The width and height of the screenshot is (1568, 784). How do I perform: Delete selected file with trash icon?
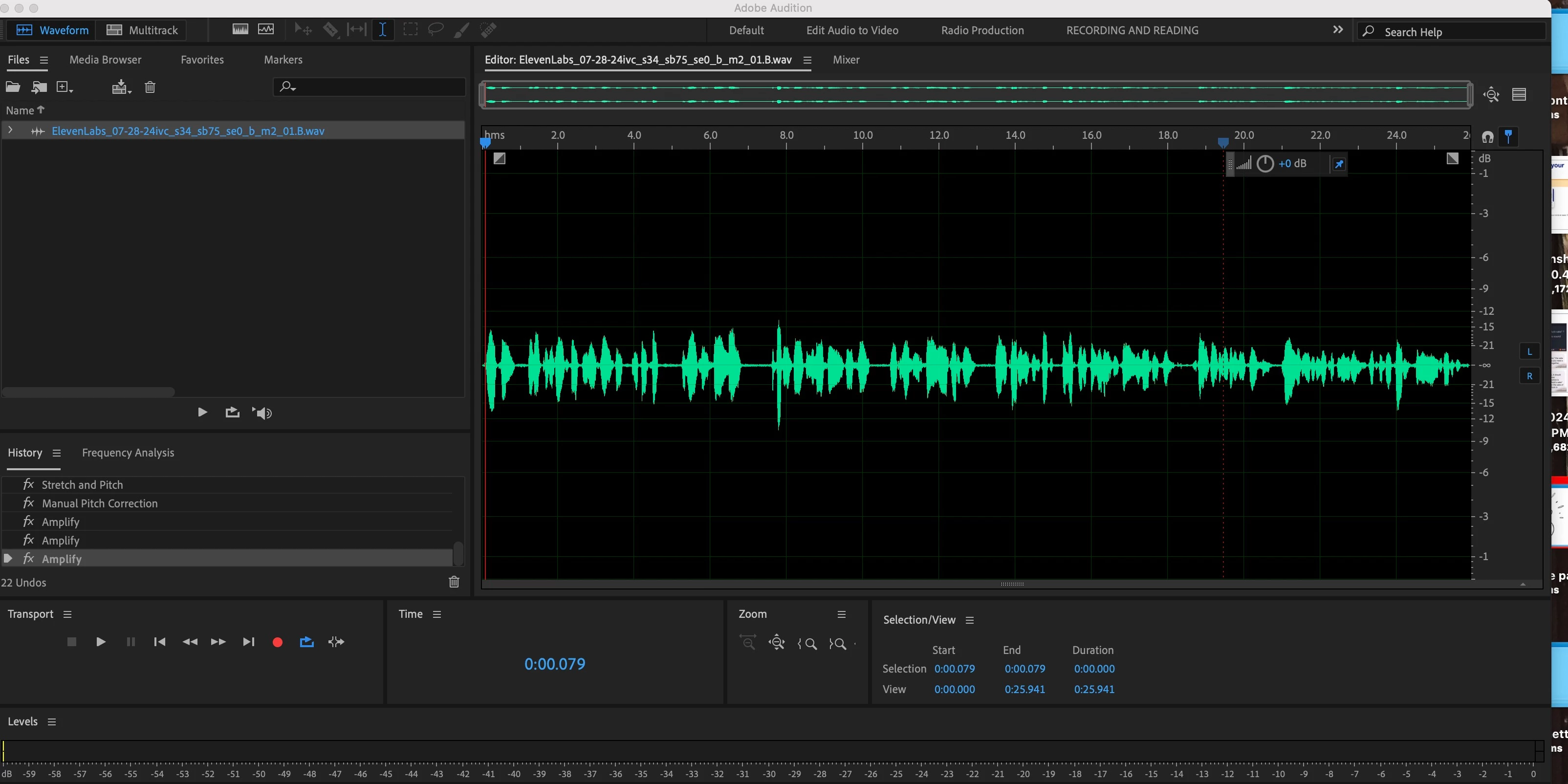pyautogui.click(x=150, y=87)
